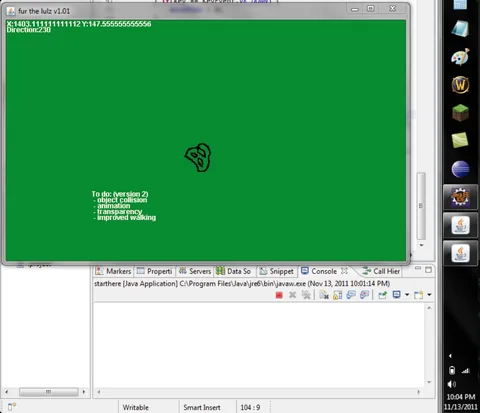Click console vertical scrollbar down arrow
Viewport: 480px width, 413px height.
coord(429,382)
